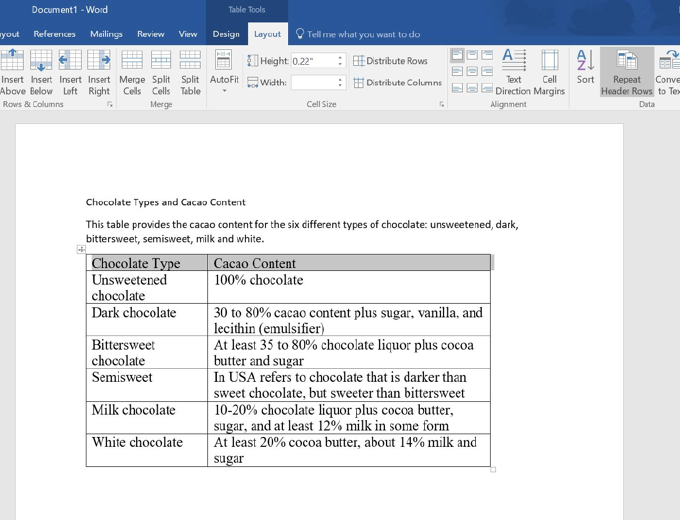Select Align Bottom Right option
This screenshot has width=680, height=520.
point(487,88)
